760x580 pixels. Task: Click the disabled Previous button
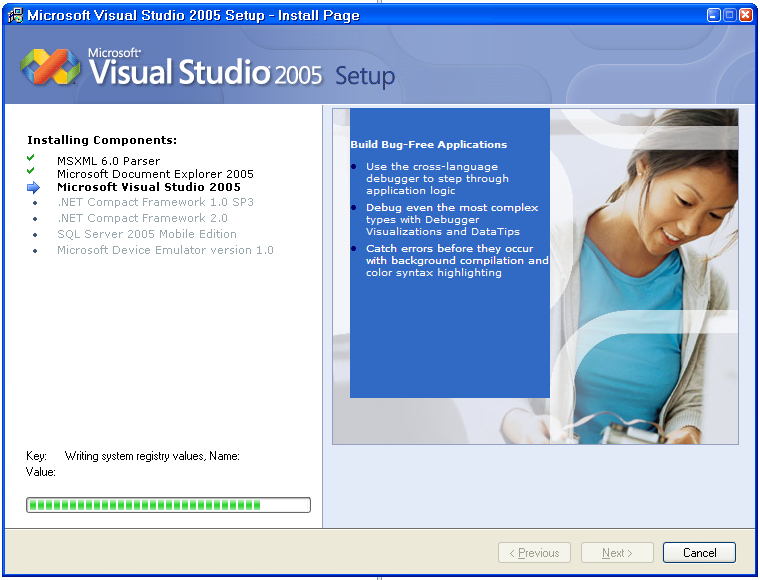pos(534,552)
